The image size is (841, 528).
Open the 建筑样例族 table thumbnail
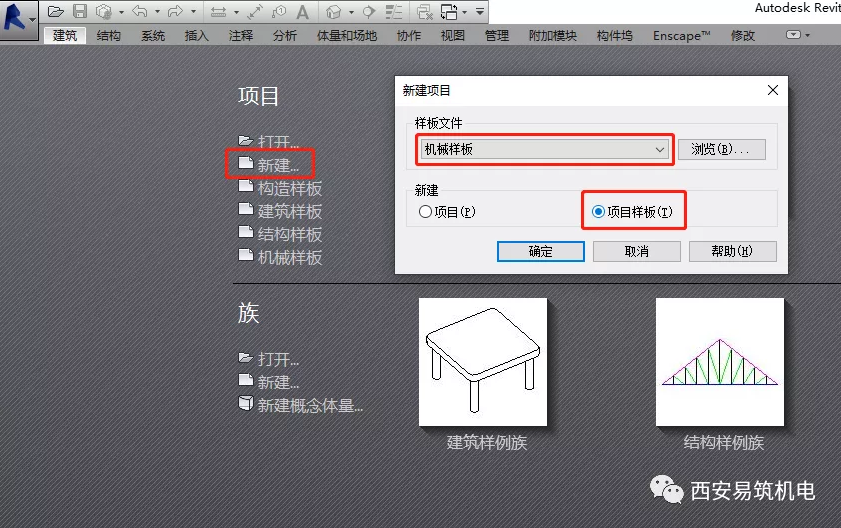tap(483, 362)
